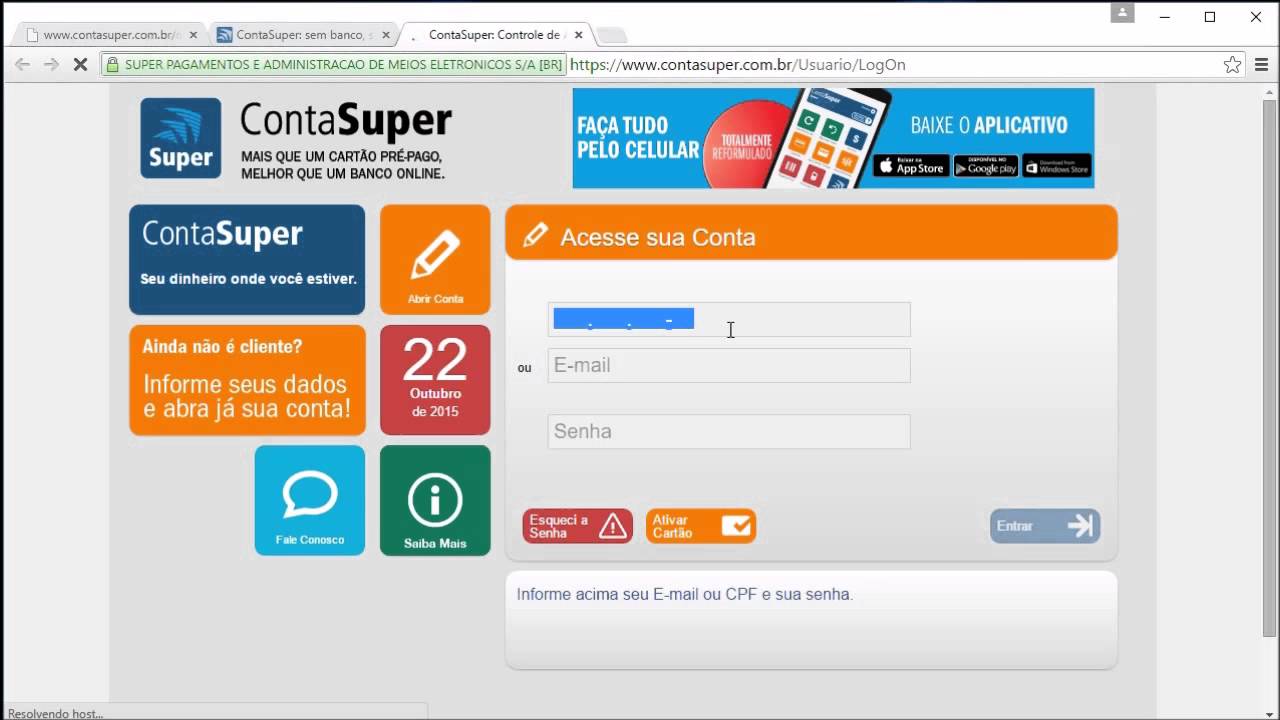Click the ContaSuper Super logo
The image size is (1280, 720).
coord(181,138)
